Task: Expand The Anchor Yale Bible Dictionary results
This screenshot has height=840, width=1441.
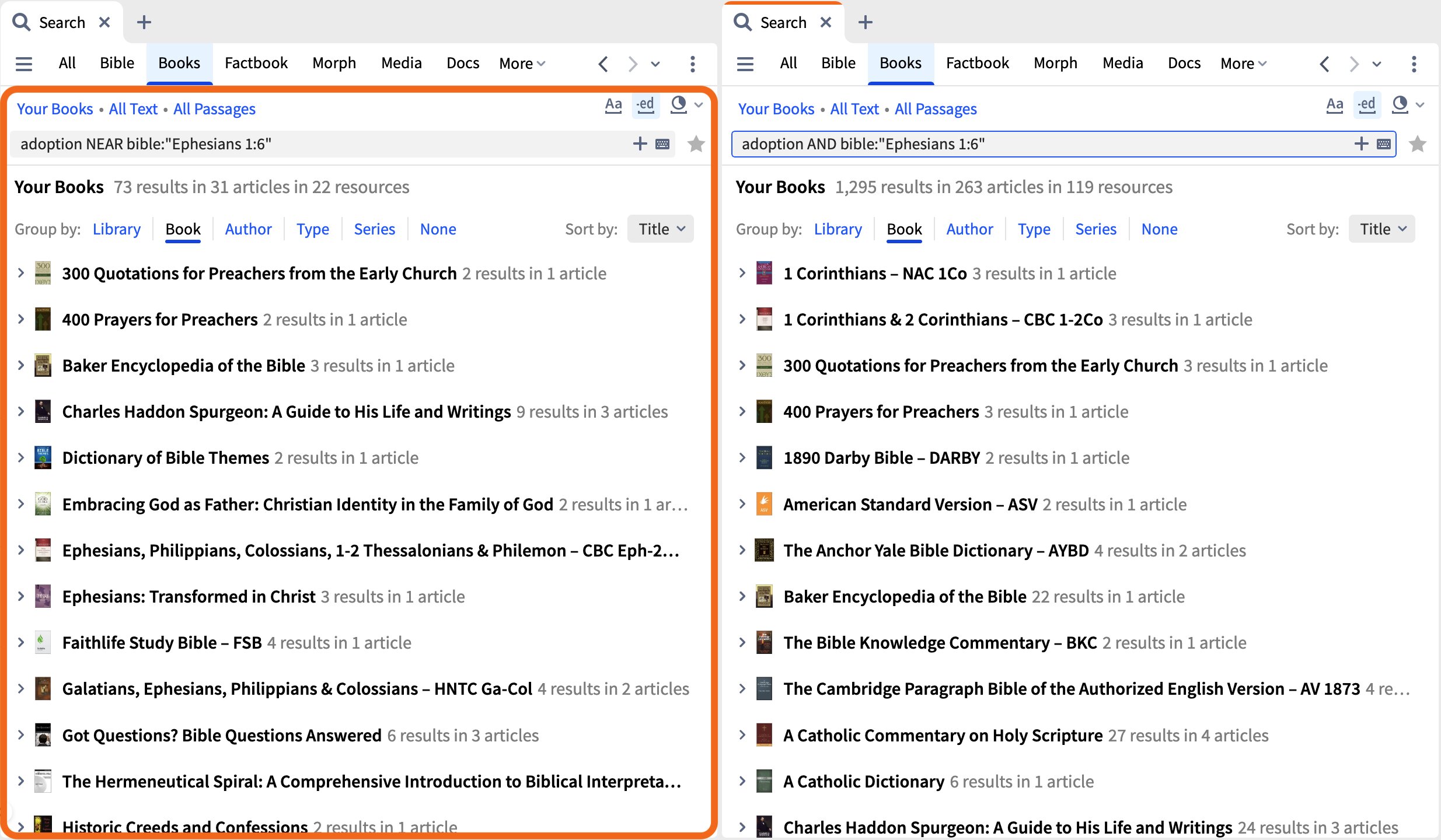Action: (742, 550)
